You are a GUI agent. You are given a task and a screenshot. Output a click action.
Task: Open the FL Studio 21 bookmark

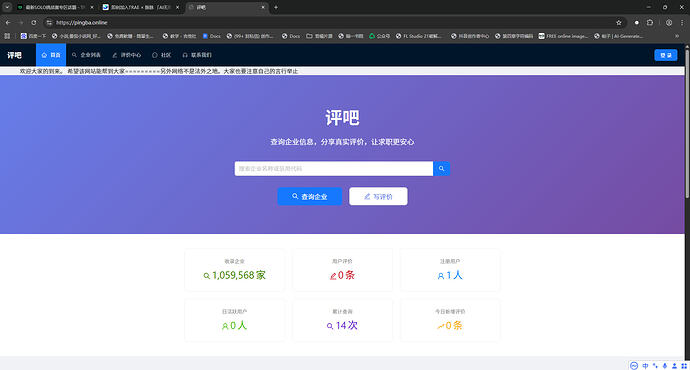click(x=418, y=36)
